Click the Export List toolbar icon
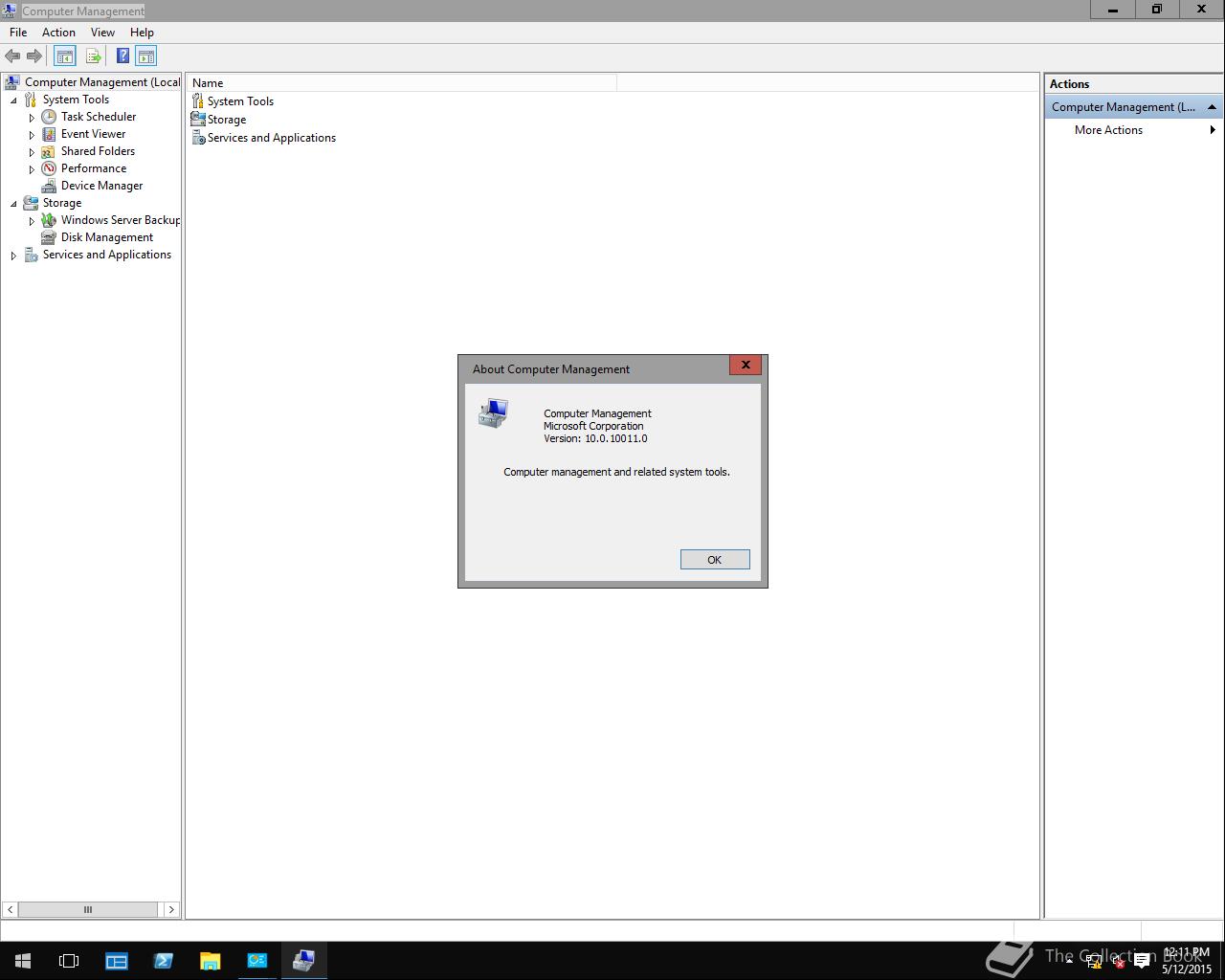The width and height of the screenshot is (1225, 980). tap(93, 56)
